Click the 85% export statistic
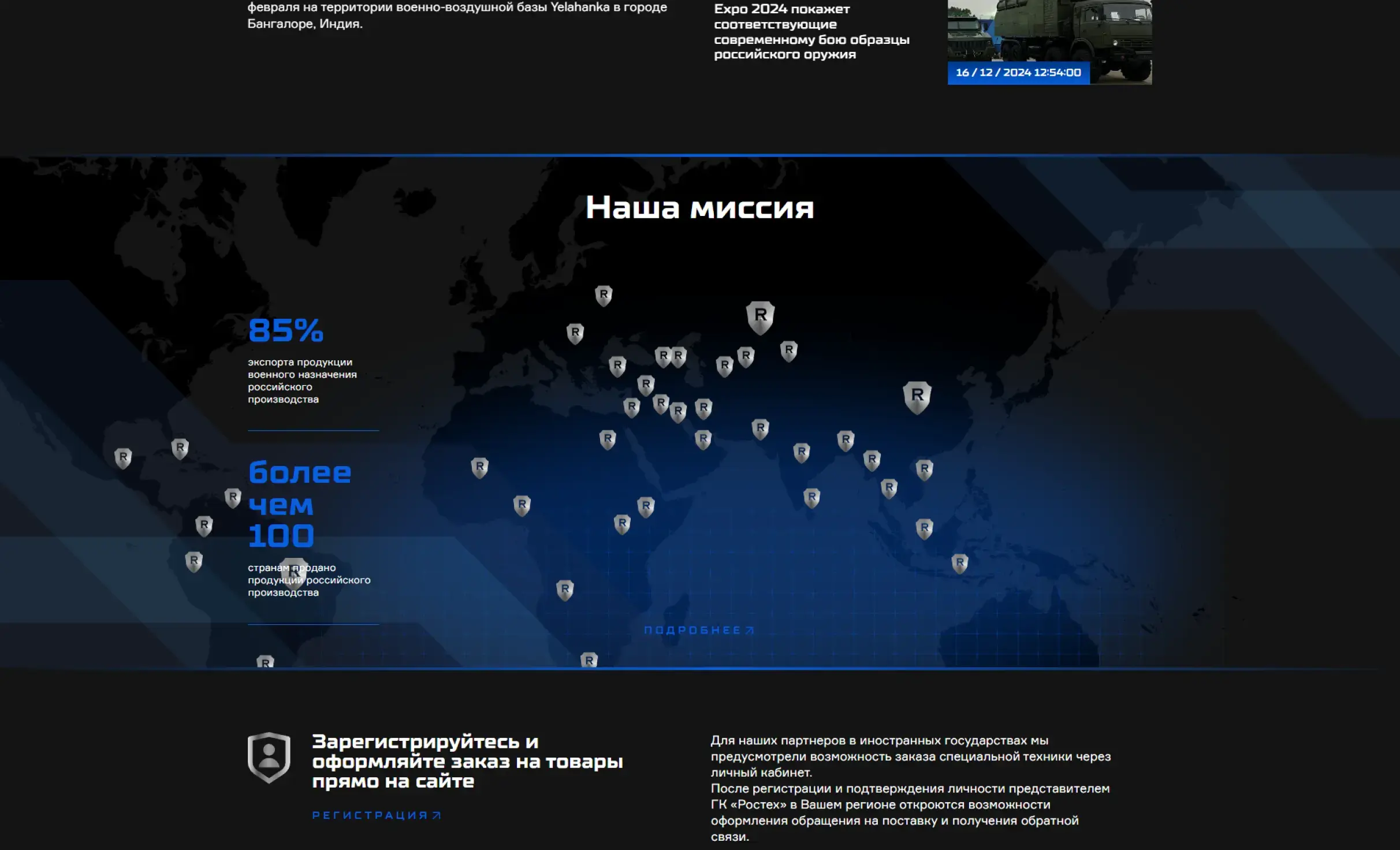Image resolution: width=1400 pixels, height=850 pixels. click(x=285, y=330)
